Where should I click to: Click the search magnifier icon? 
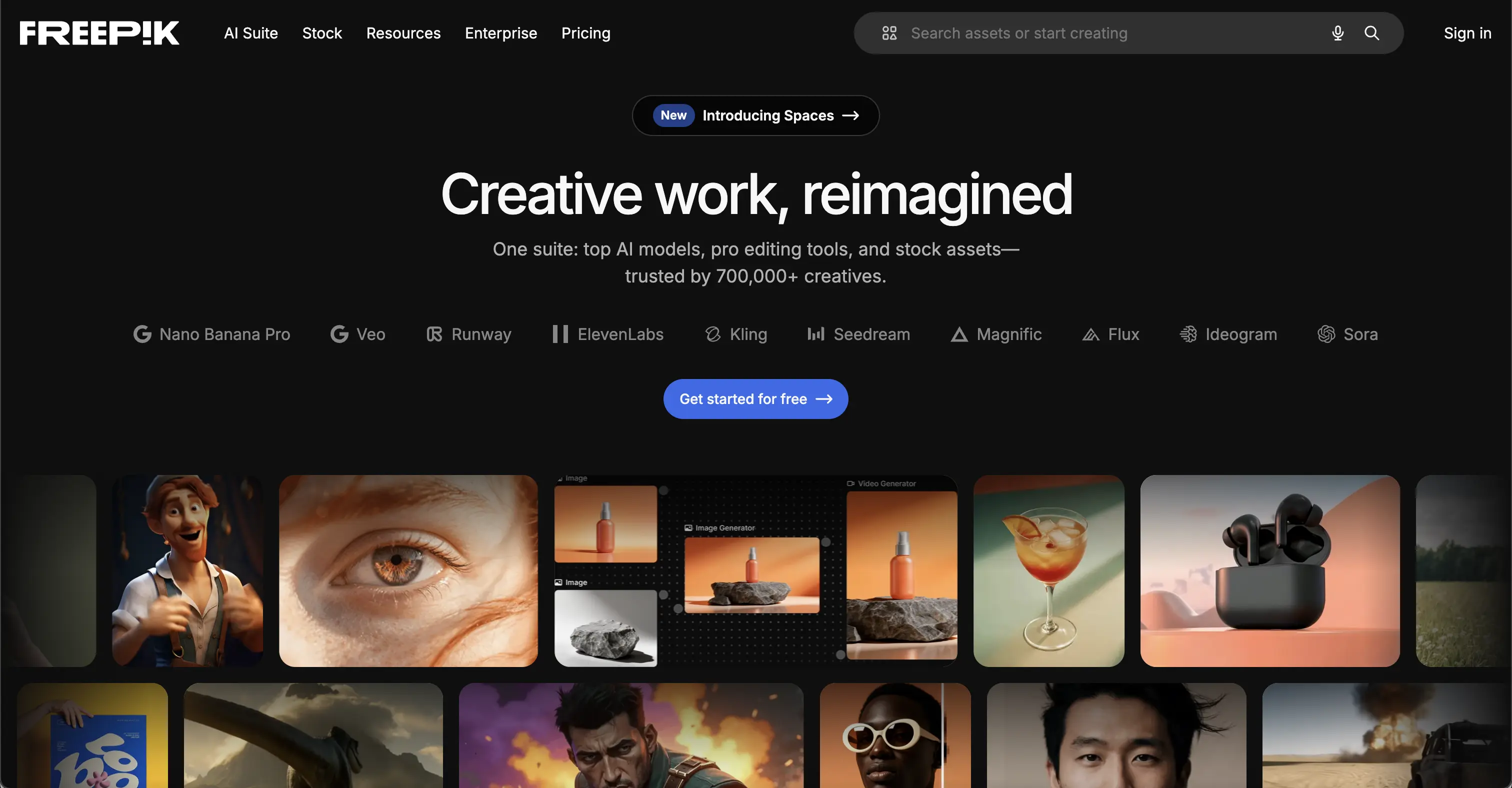pyautogui.click(x=1371, y=33)
